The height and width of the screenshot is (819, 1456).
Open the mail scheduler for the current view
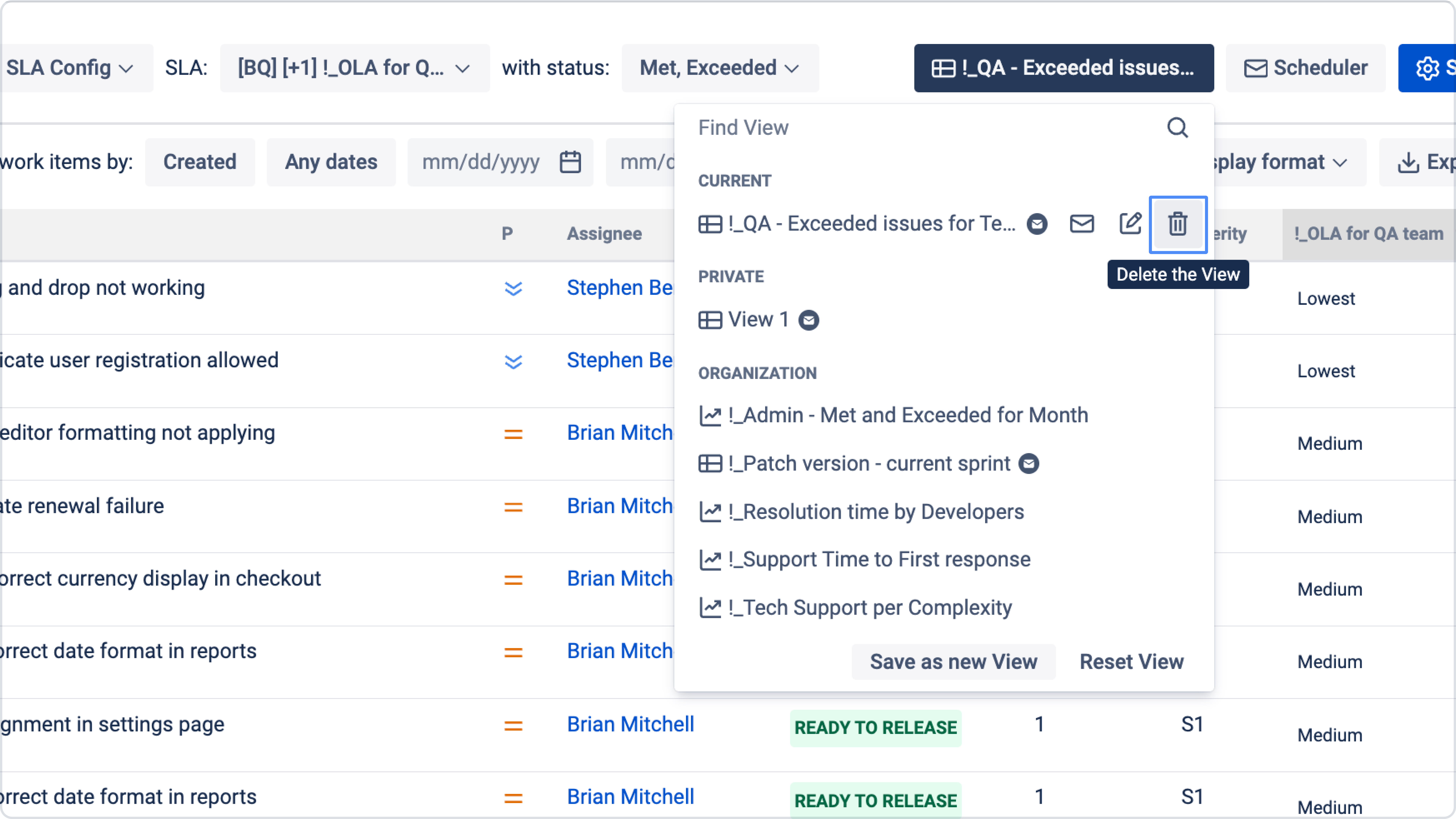[x=1082, y=224]
